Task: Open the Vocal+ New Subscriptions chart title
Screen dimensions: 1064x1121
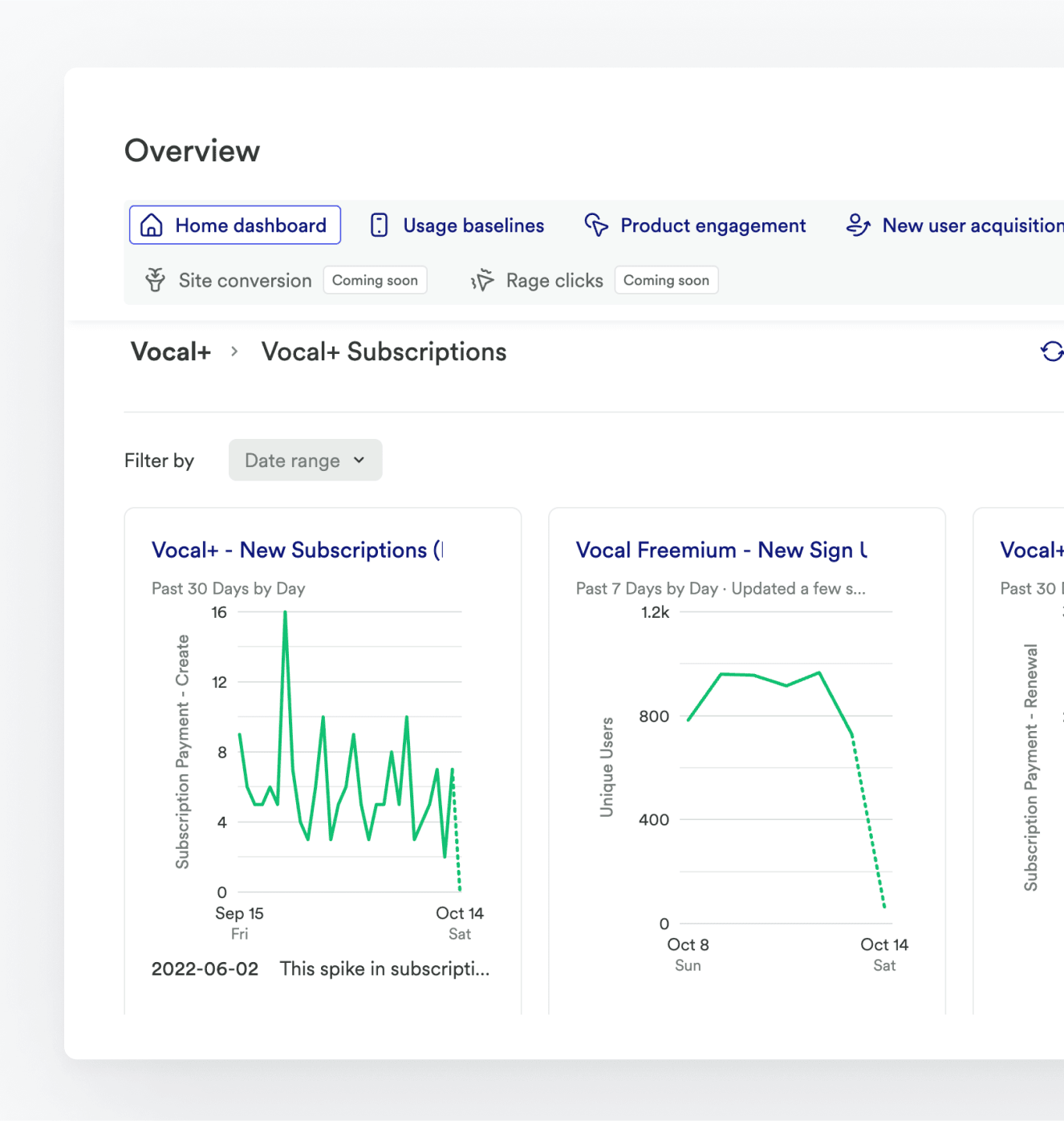Action: pyautogui.click(x=297, y=550)
